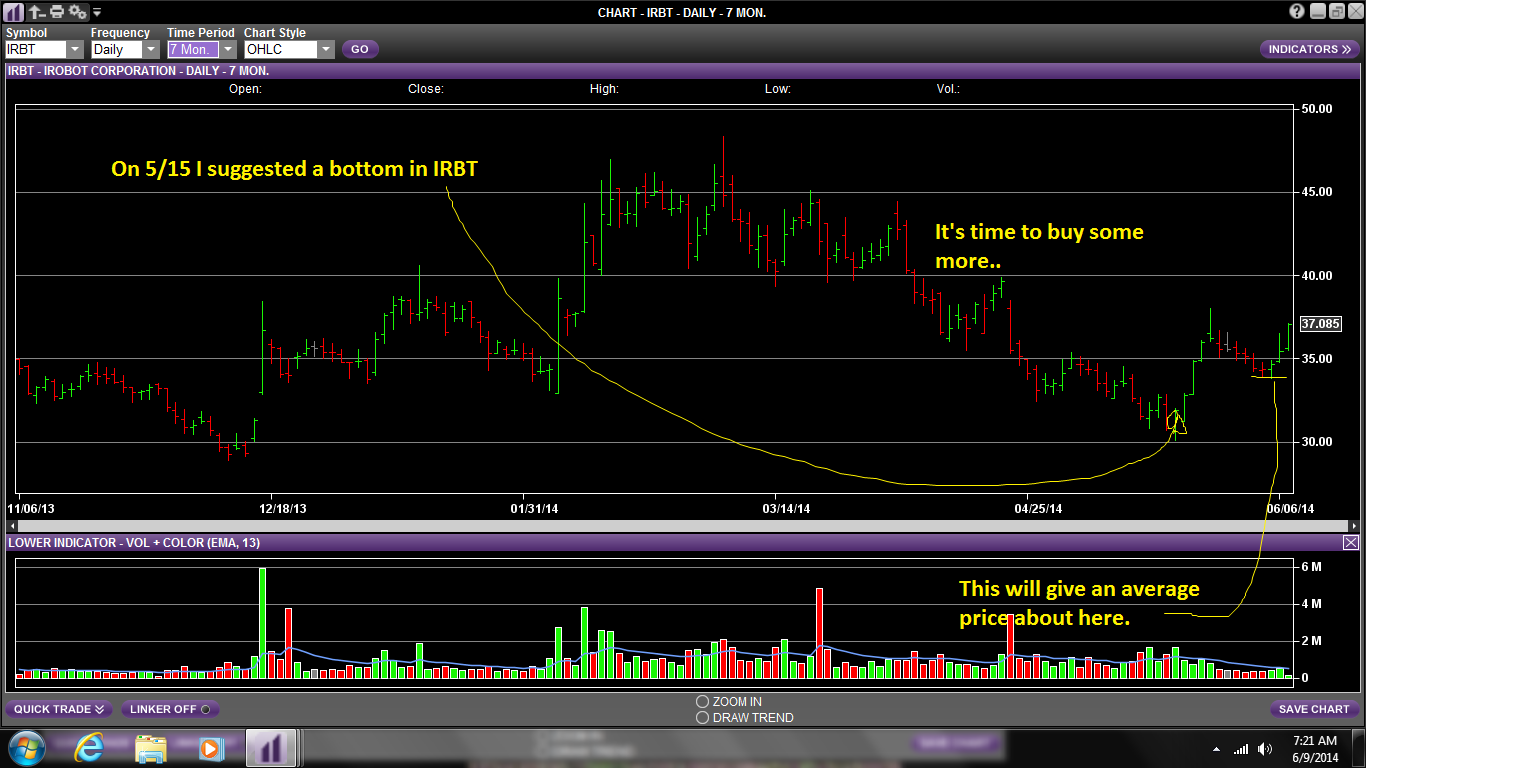Click the scrollbar right arrow
Image resolution: width=1516 pixels, height=768 pixels.
point(1354,525)
